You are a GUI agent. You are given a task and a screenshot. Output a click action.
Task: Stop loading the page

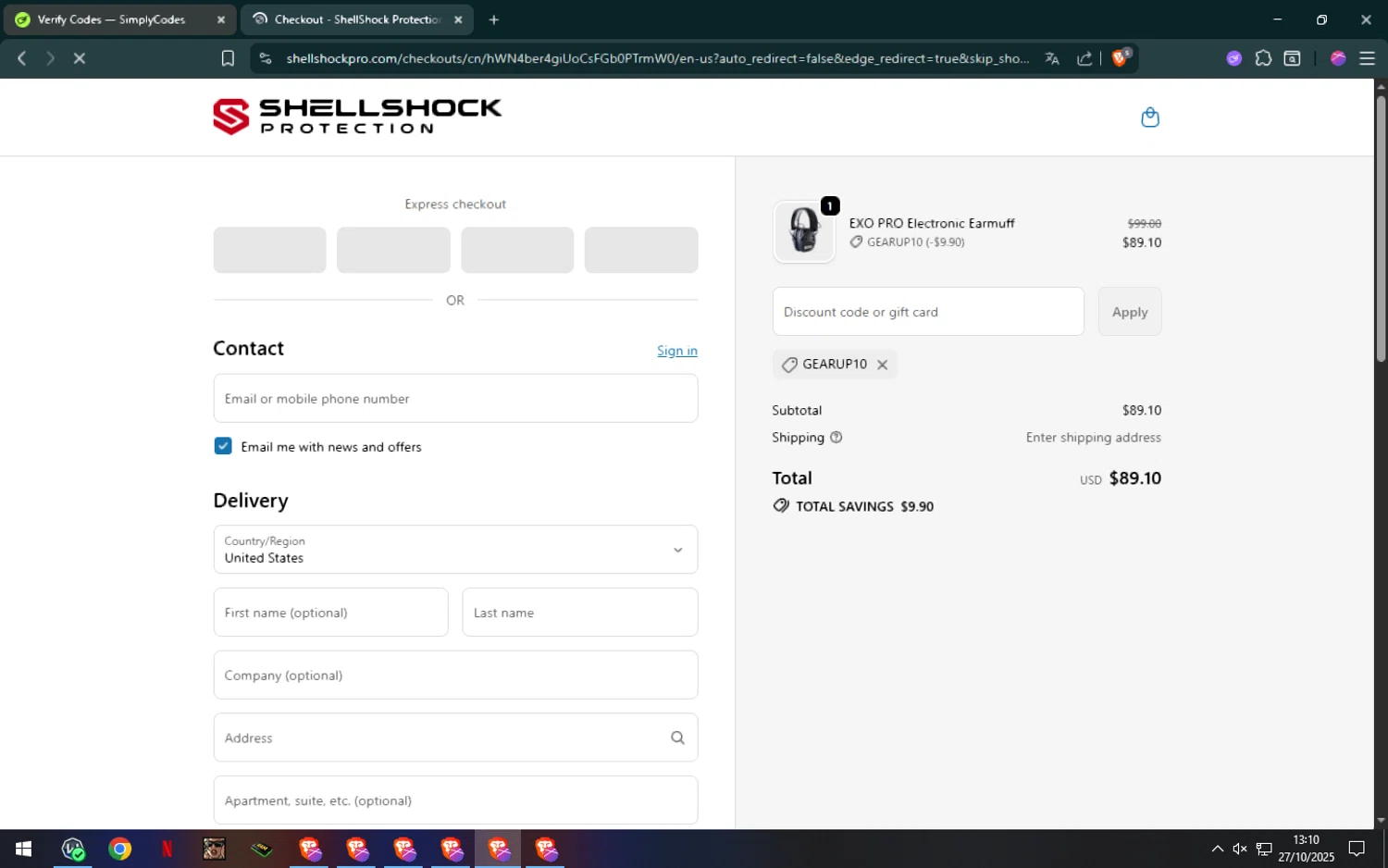coord(80,58)
